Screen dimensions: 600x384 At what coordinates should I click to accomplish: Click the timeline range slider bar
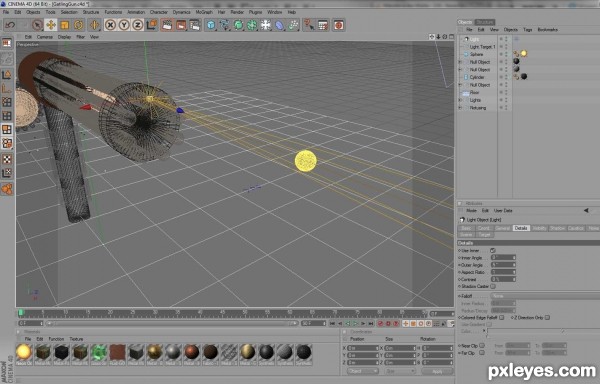click(x=171, y=324)
